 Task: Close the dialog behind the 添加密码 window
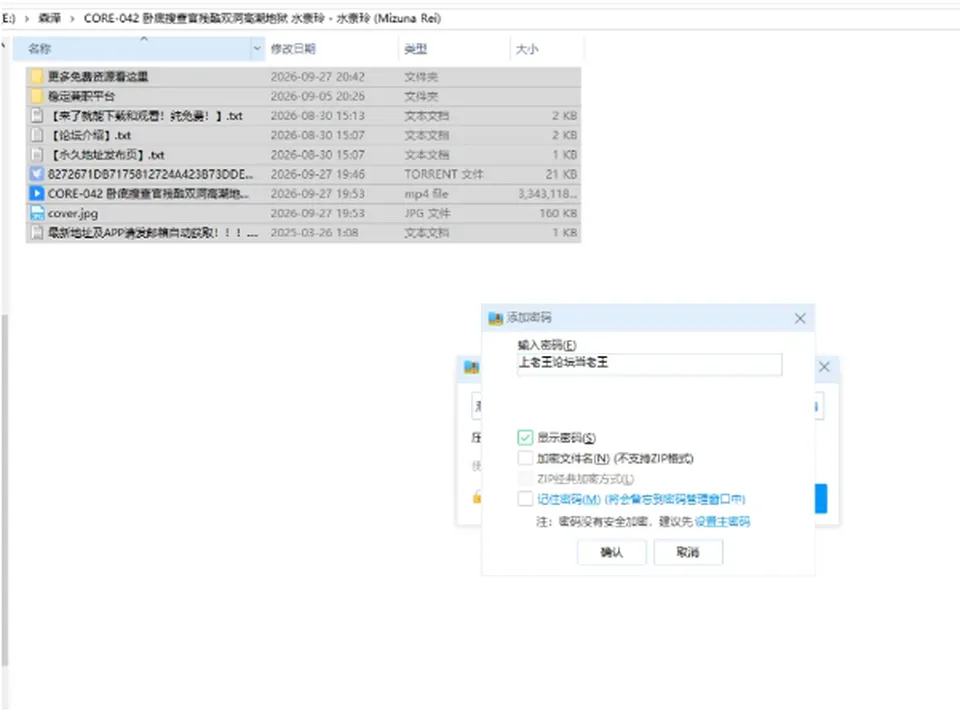824,367
